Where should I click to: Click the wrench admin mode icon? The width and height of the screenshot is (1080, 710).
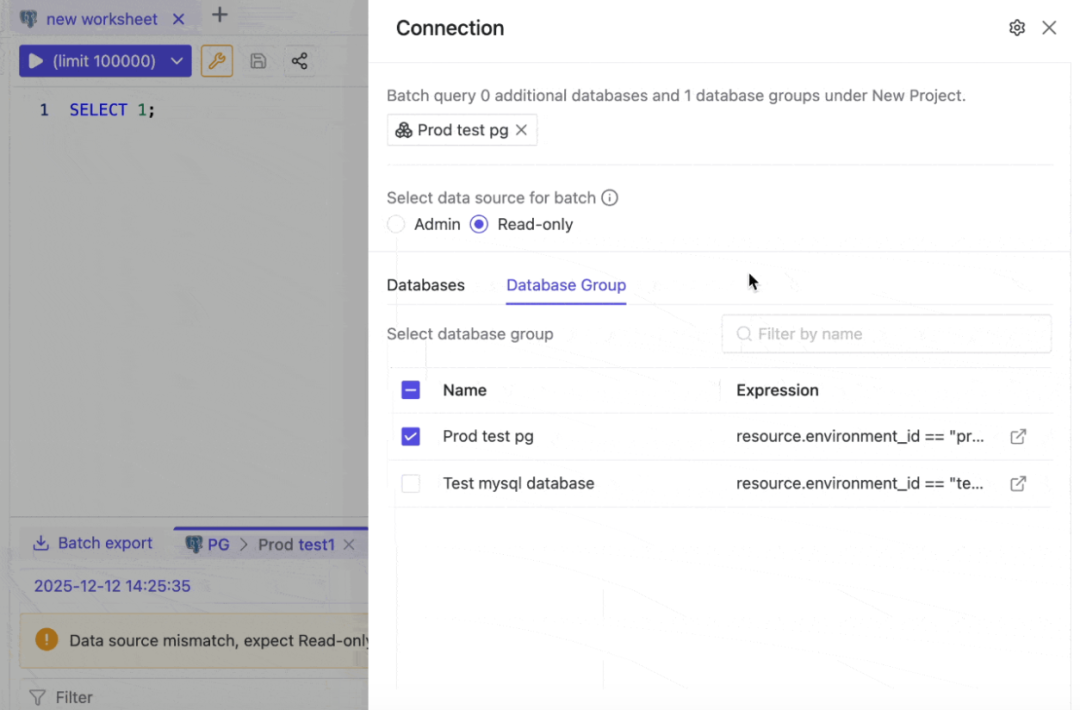(217, 61)
